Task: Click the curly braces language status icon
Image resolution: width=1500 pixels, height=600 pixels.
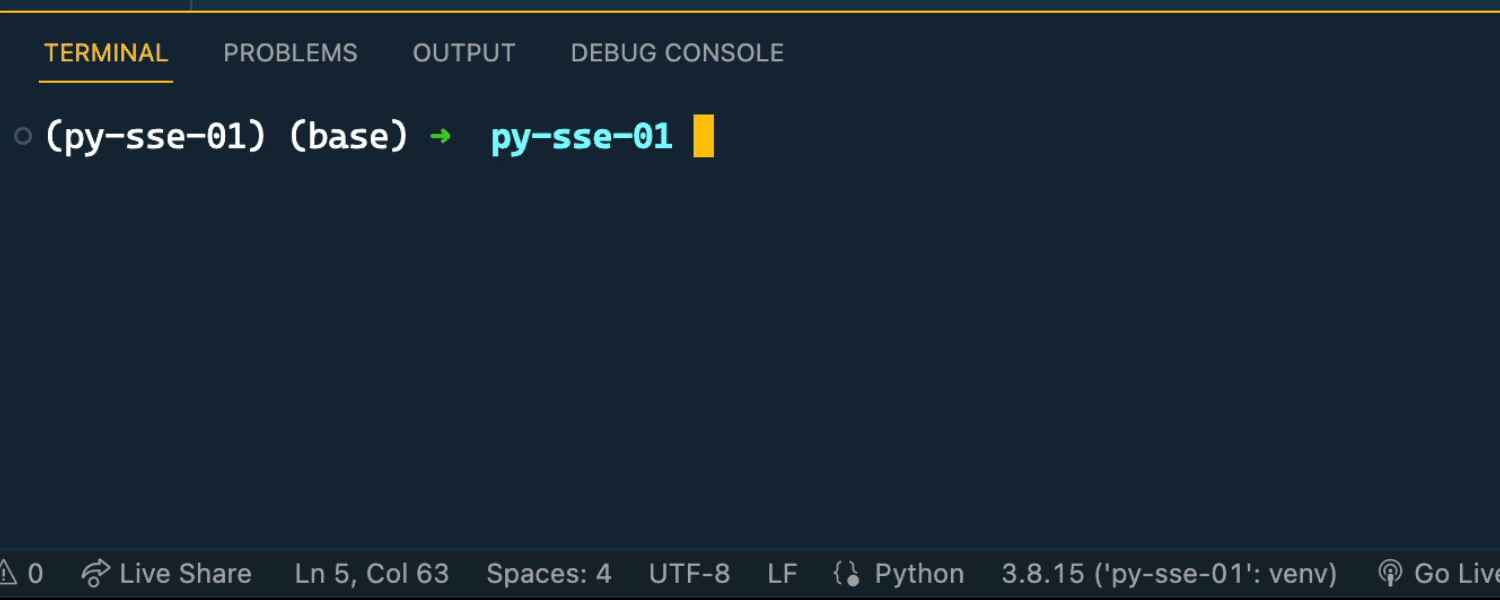Action: (846, 574)
